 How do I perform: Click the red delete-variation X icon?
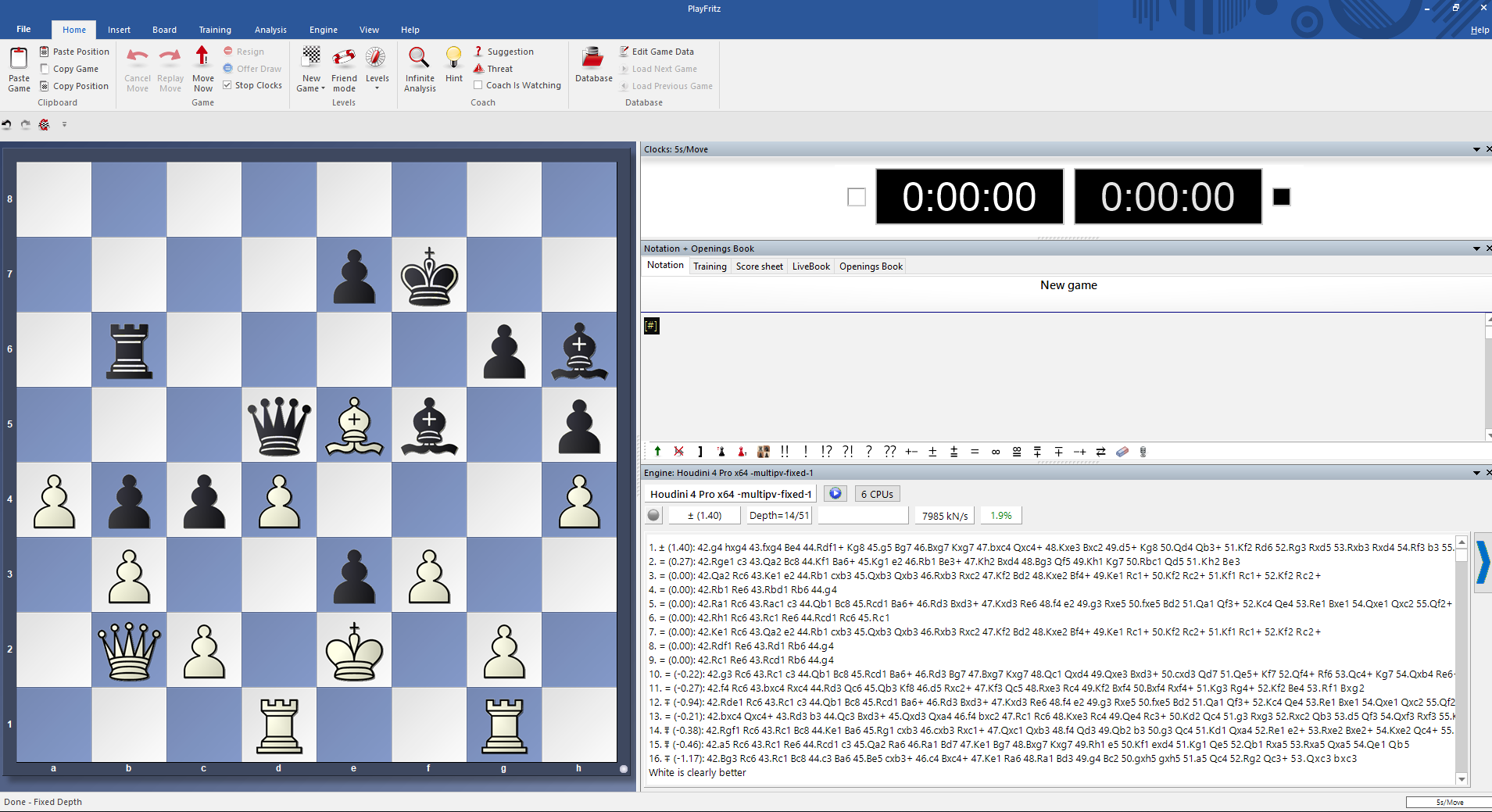click(x=678, y=451)
